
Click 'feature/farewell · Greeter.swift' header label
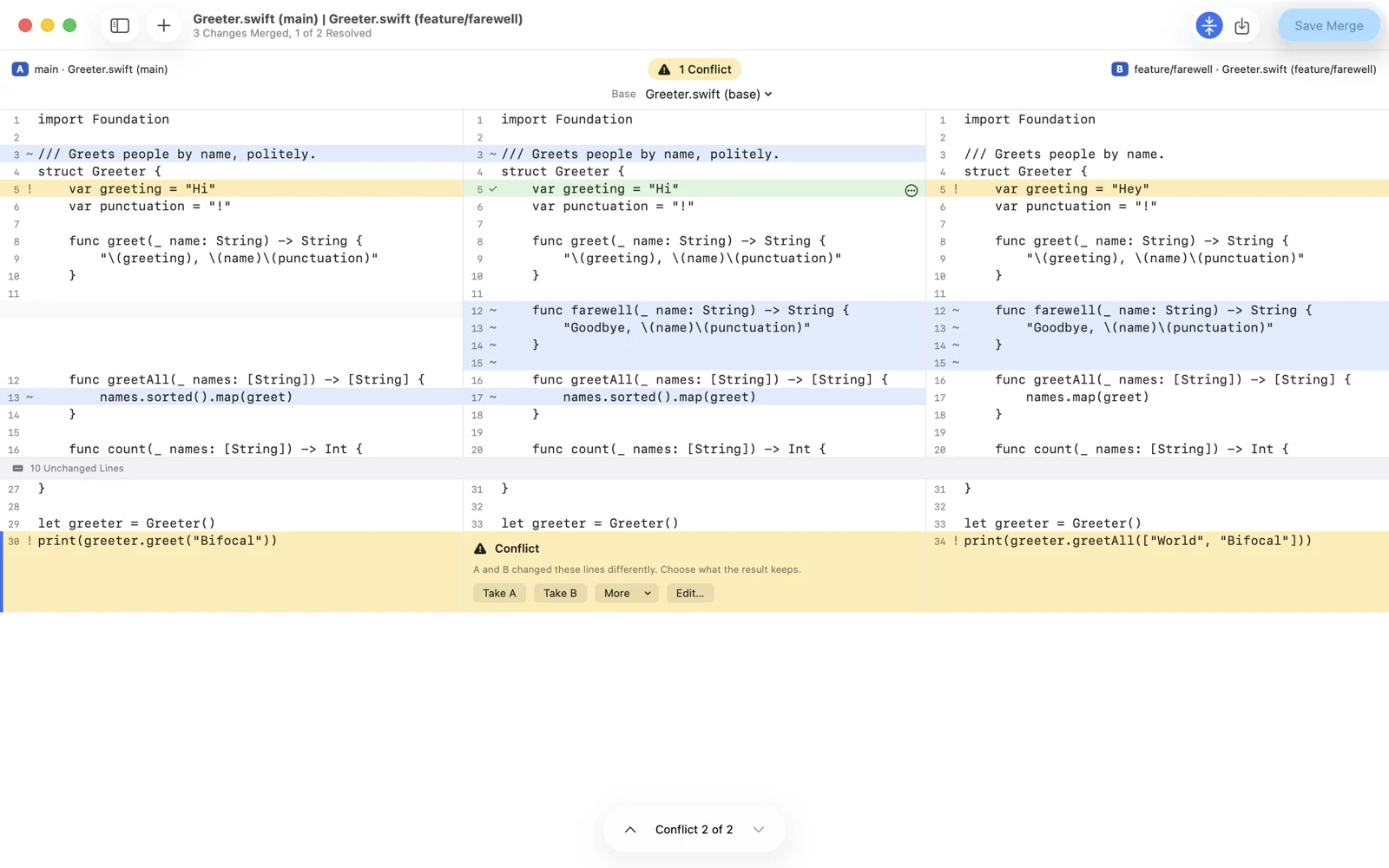[1254, 69]
